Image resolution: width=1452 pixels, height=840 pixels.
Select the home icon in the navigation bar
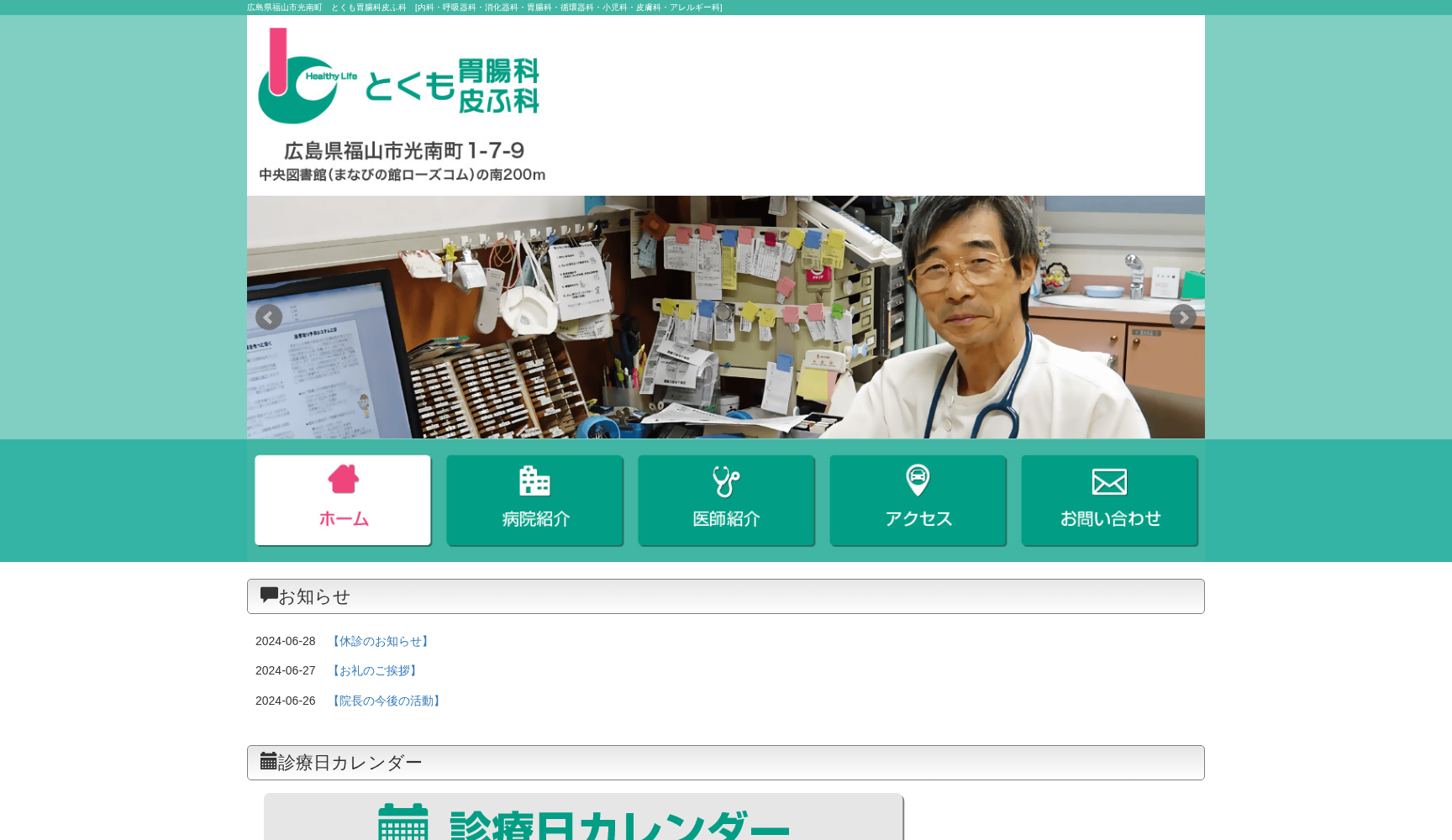(343, 480)
